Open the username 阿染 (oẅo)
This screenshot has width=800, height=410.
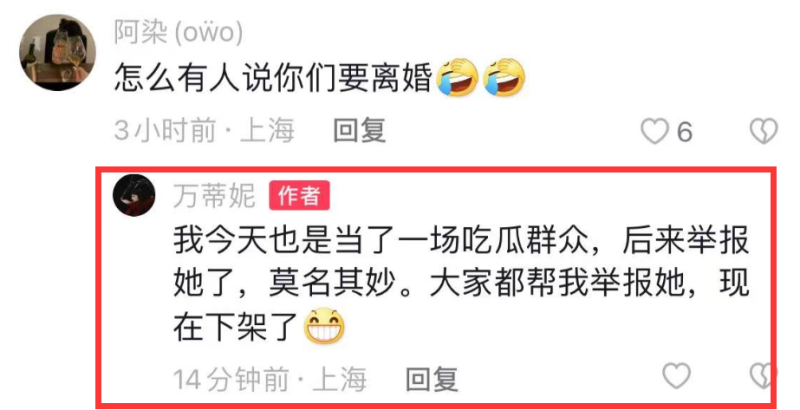pyautogui.click(x=178, y=33)
